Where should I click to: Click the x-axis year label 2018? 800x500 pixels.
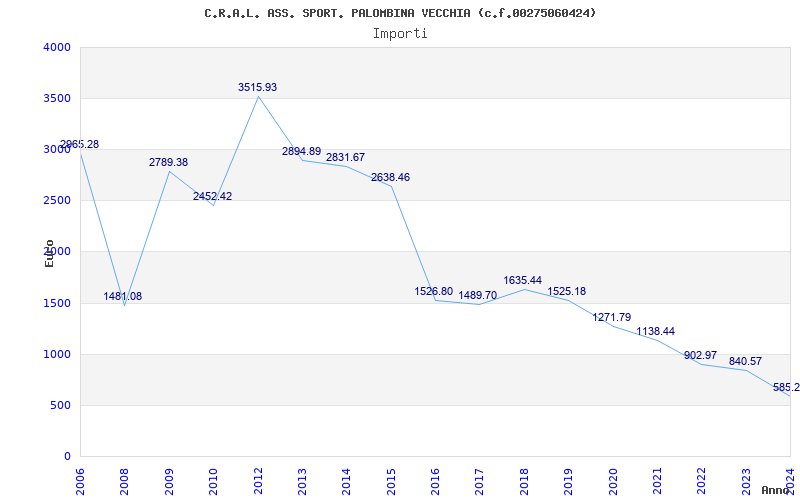pyautogui.click(x=524, y=480)
